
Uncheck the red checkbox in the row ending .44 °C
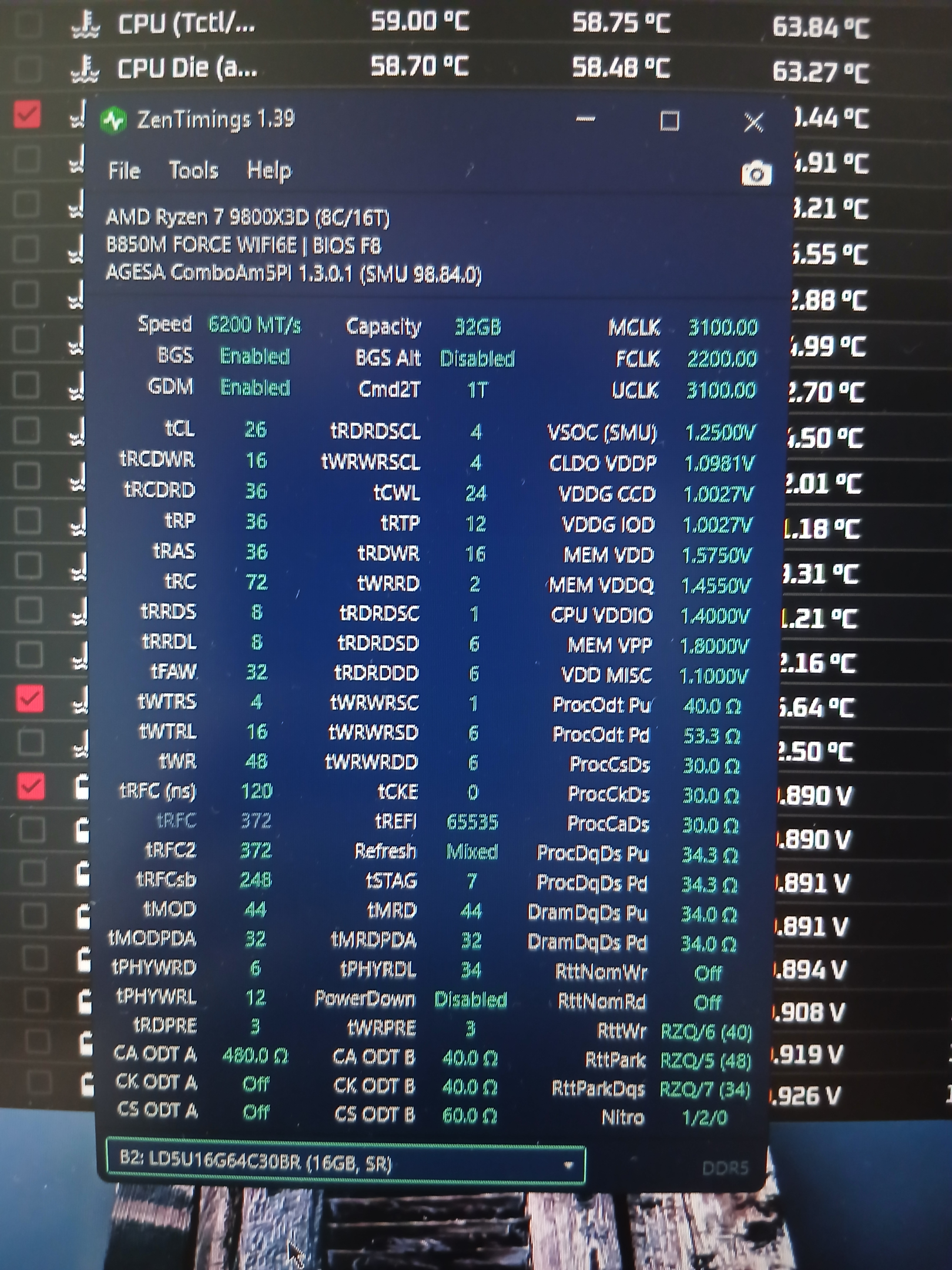click(28, 114)
